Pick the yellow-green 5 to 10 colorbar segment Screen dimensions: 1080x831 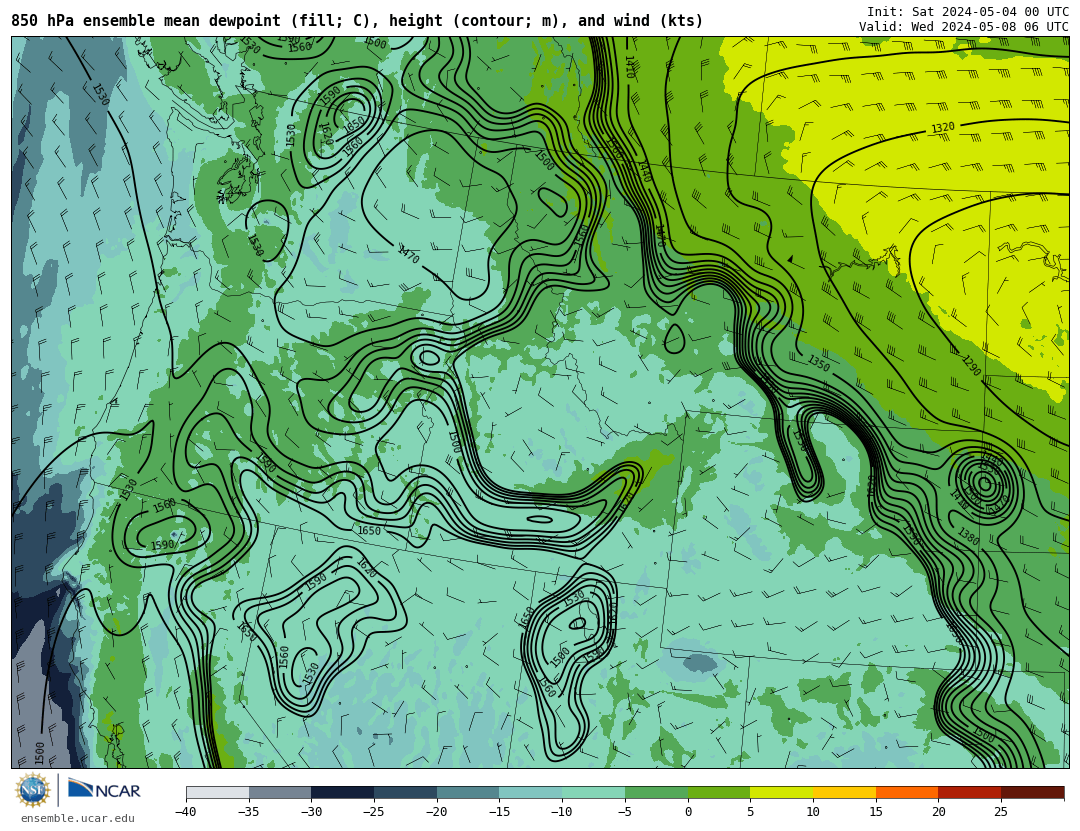[782, 792]
